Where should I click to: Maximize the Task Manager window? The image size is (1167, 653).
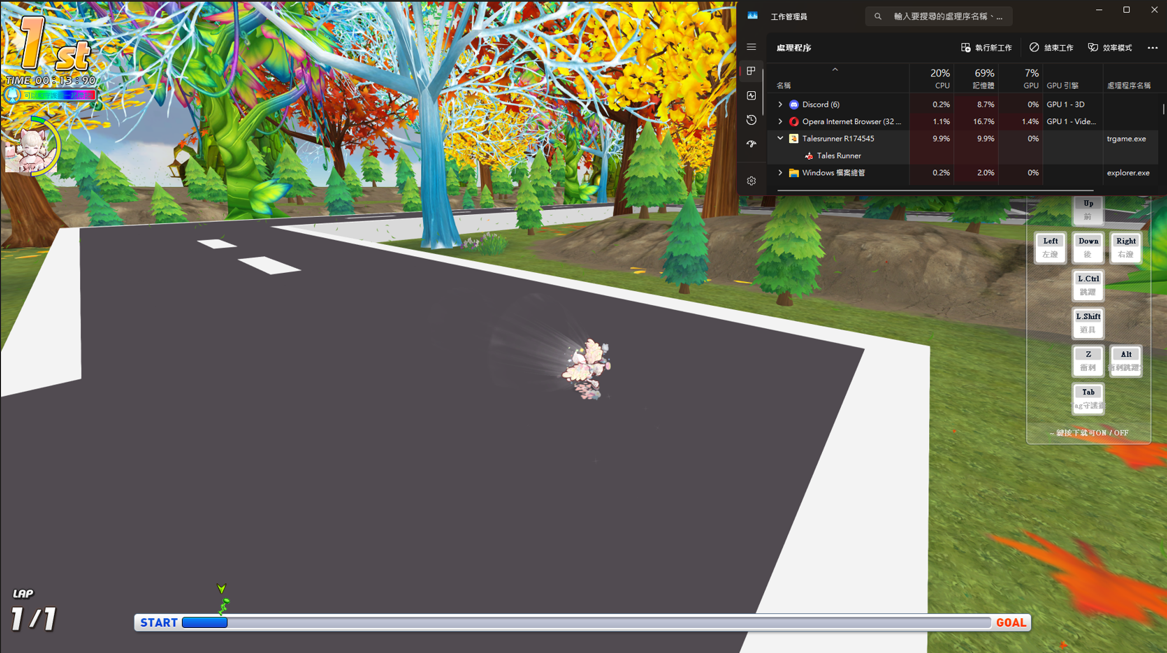point(1126,10)
